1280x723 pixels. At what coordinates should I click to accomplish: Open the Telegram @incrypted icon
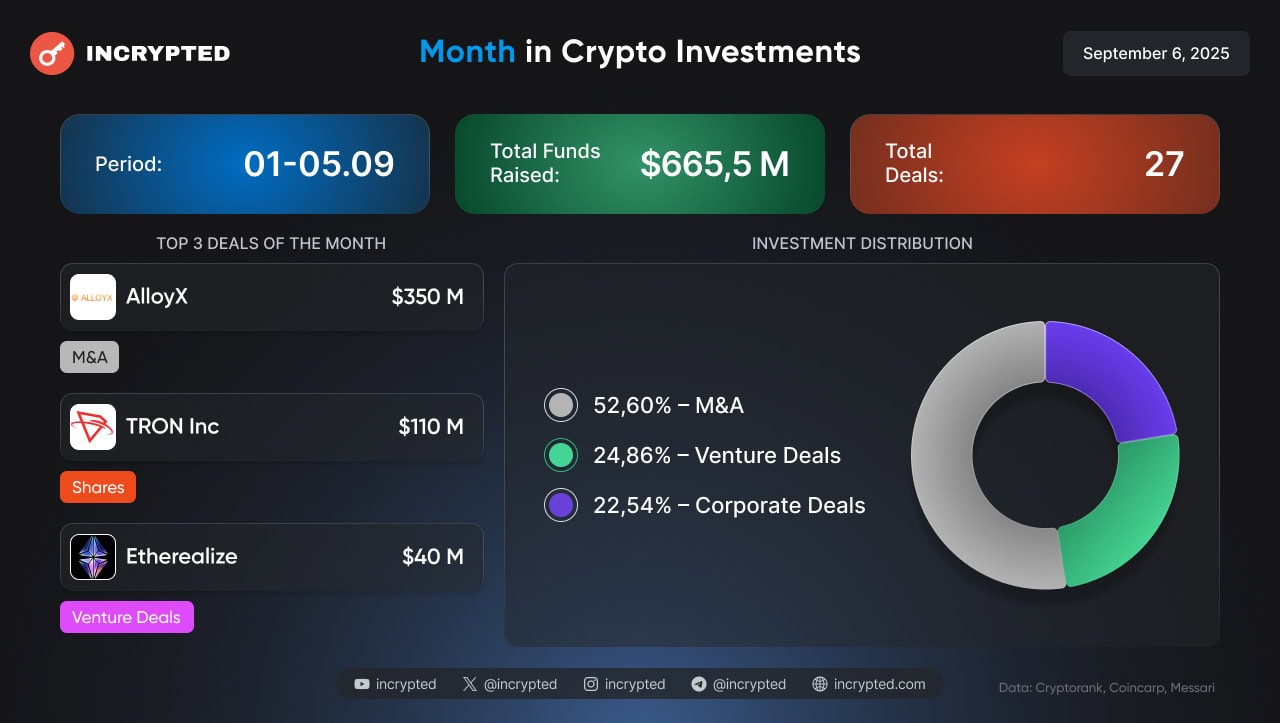click(699, 684)
